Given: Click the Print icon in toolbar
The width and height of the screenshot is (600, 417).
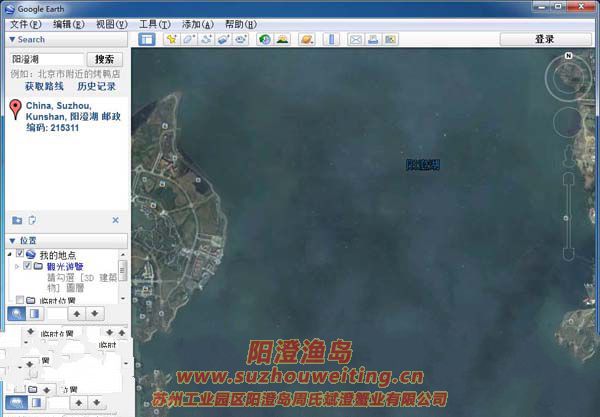Looking at the screenshot, I should 372,40.
